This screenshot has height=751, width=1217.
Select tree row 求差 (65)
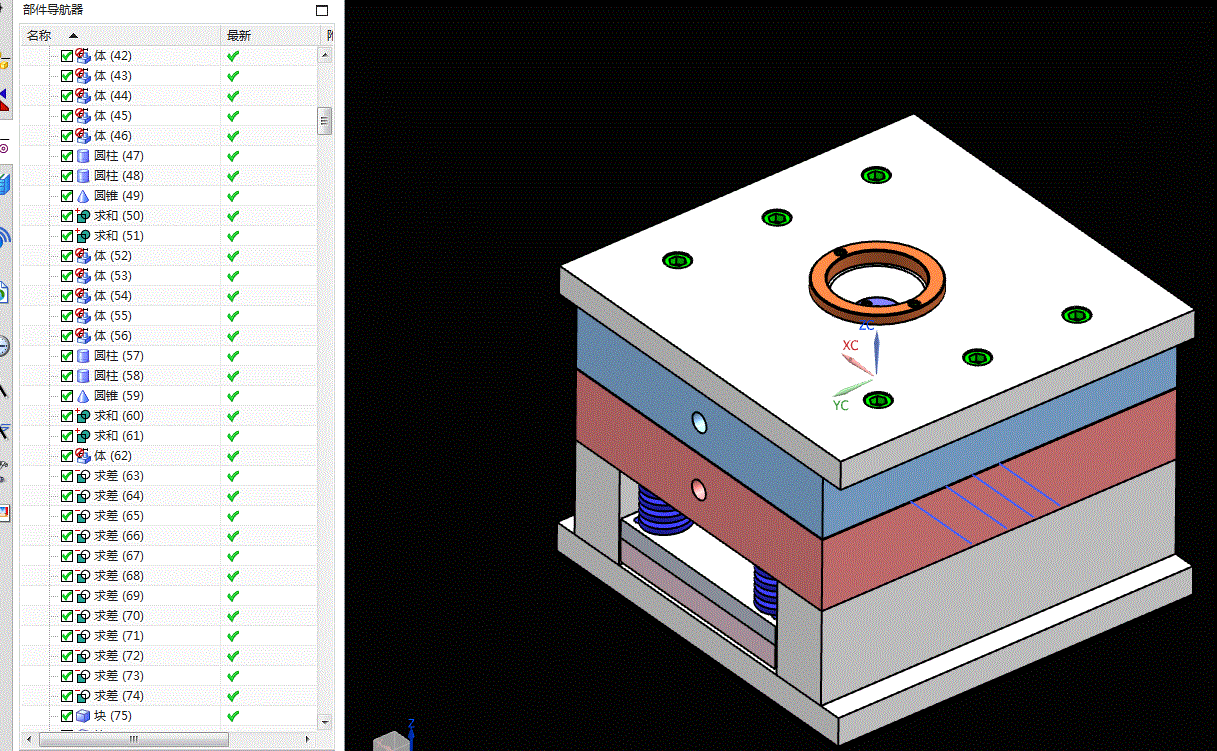169,516
